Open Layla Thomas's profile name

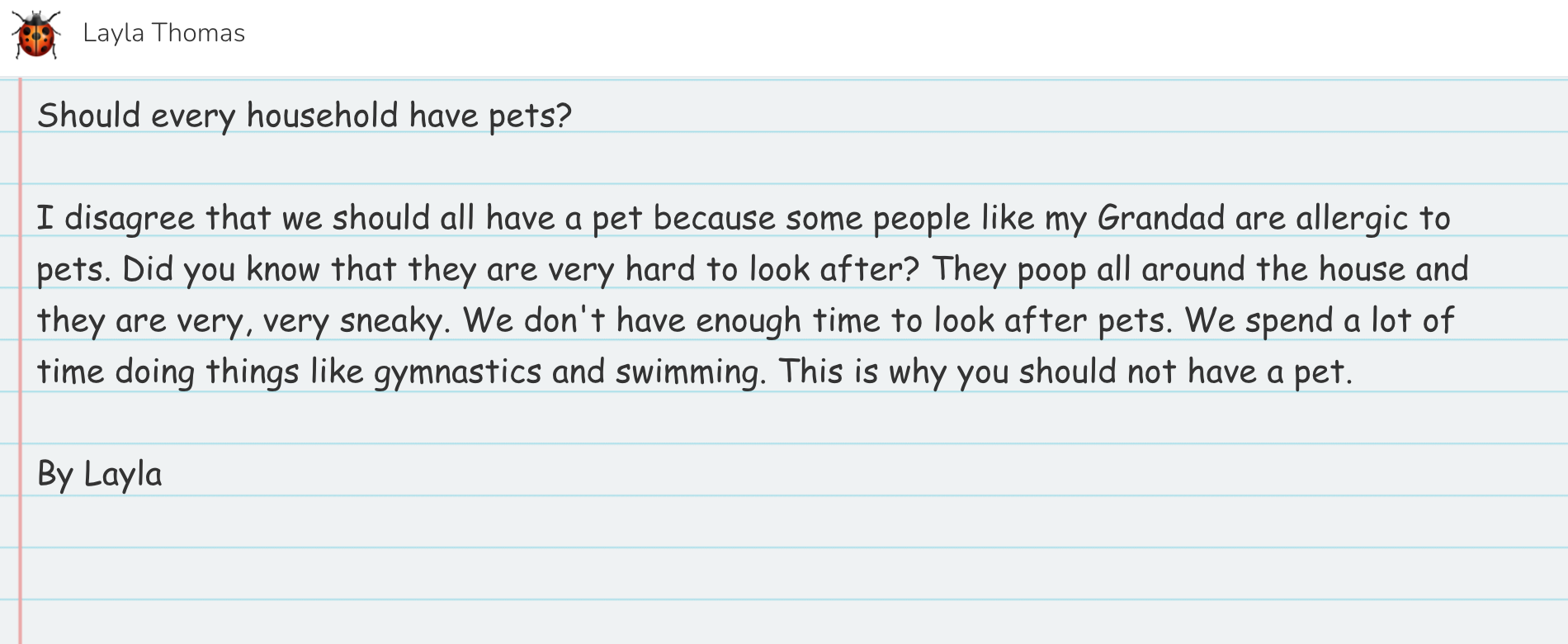point(163,33)
